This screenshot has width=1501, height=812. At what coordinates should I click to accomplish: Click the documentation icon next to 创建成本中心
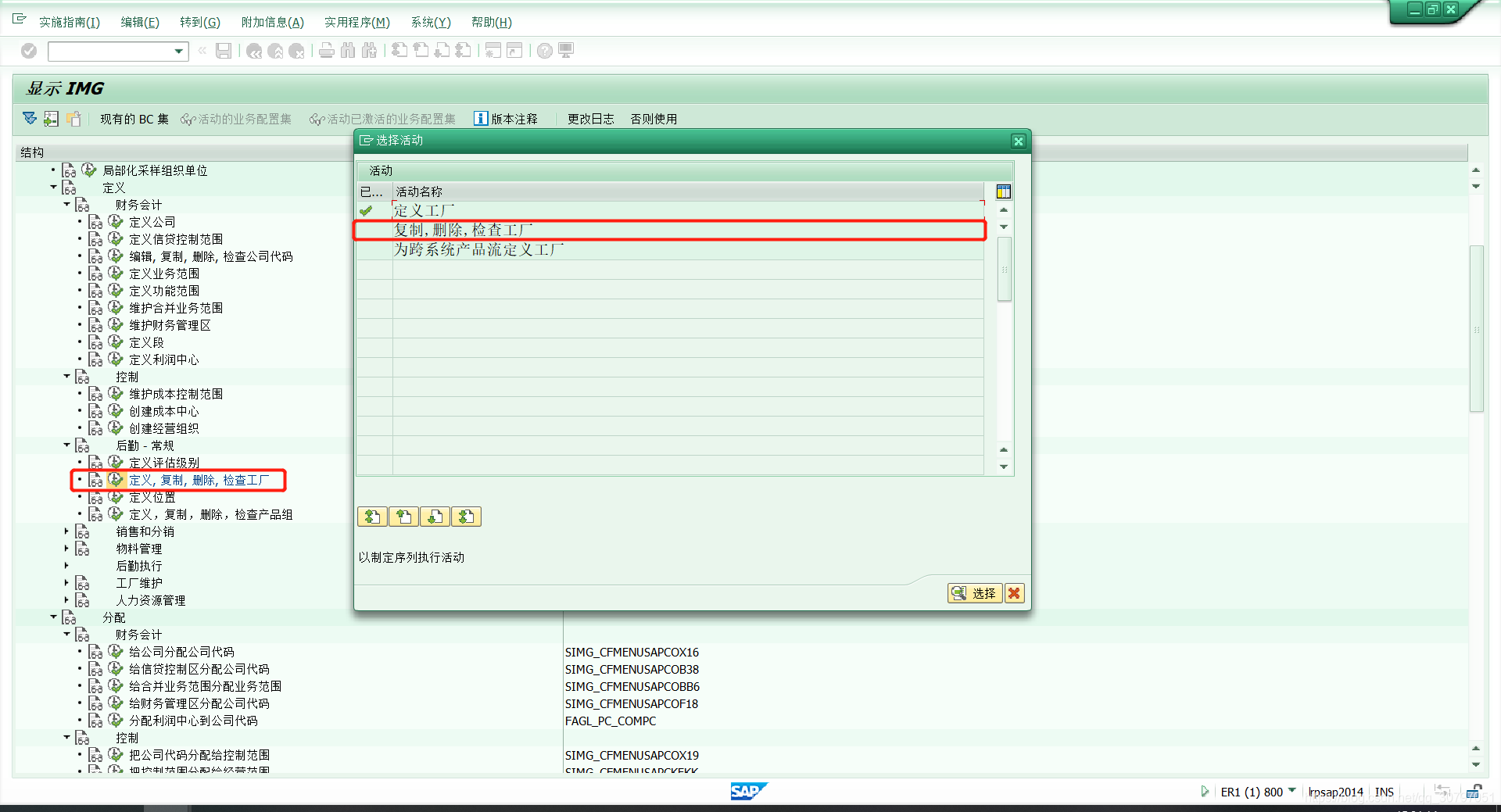pyautogui.click(x=95, y=411)
